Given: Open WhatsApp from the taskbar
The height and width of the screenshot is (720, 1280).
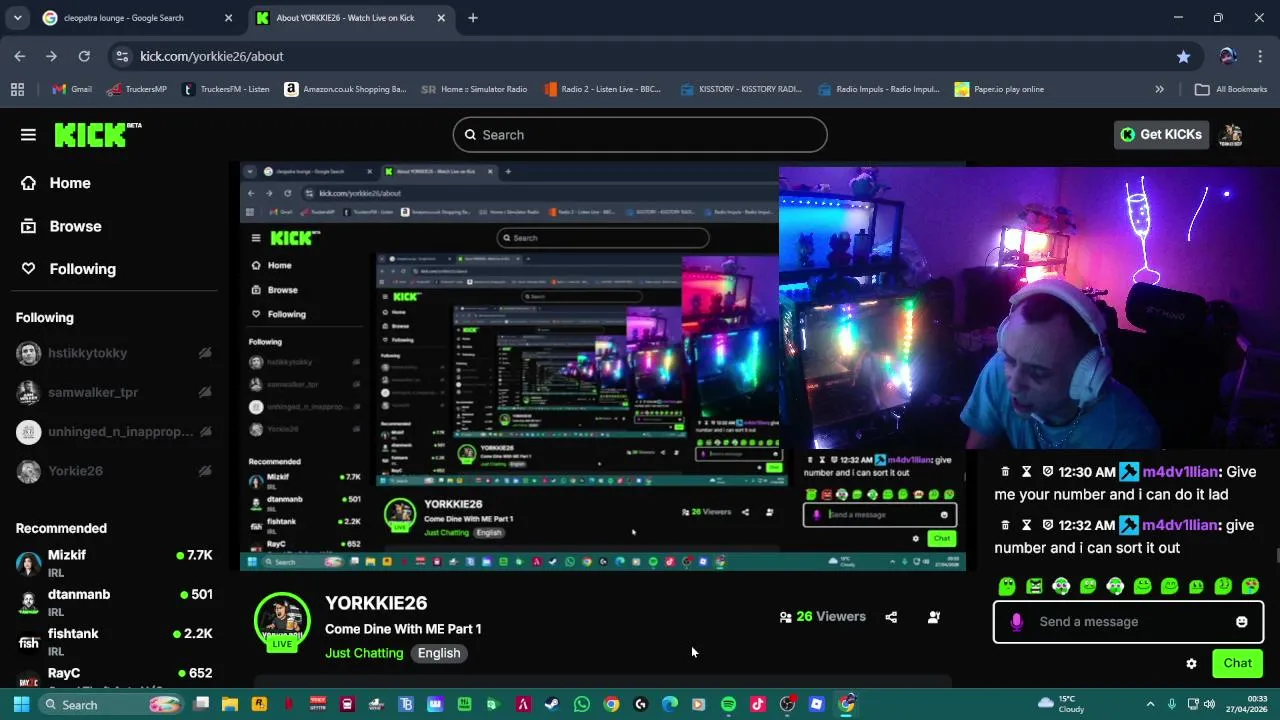Looking at the screenshot, I should 581,704.
